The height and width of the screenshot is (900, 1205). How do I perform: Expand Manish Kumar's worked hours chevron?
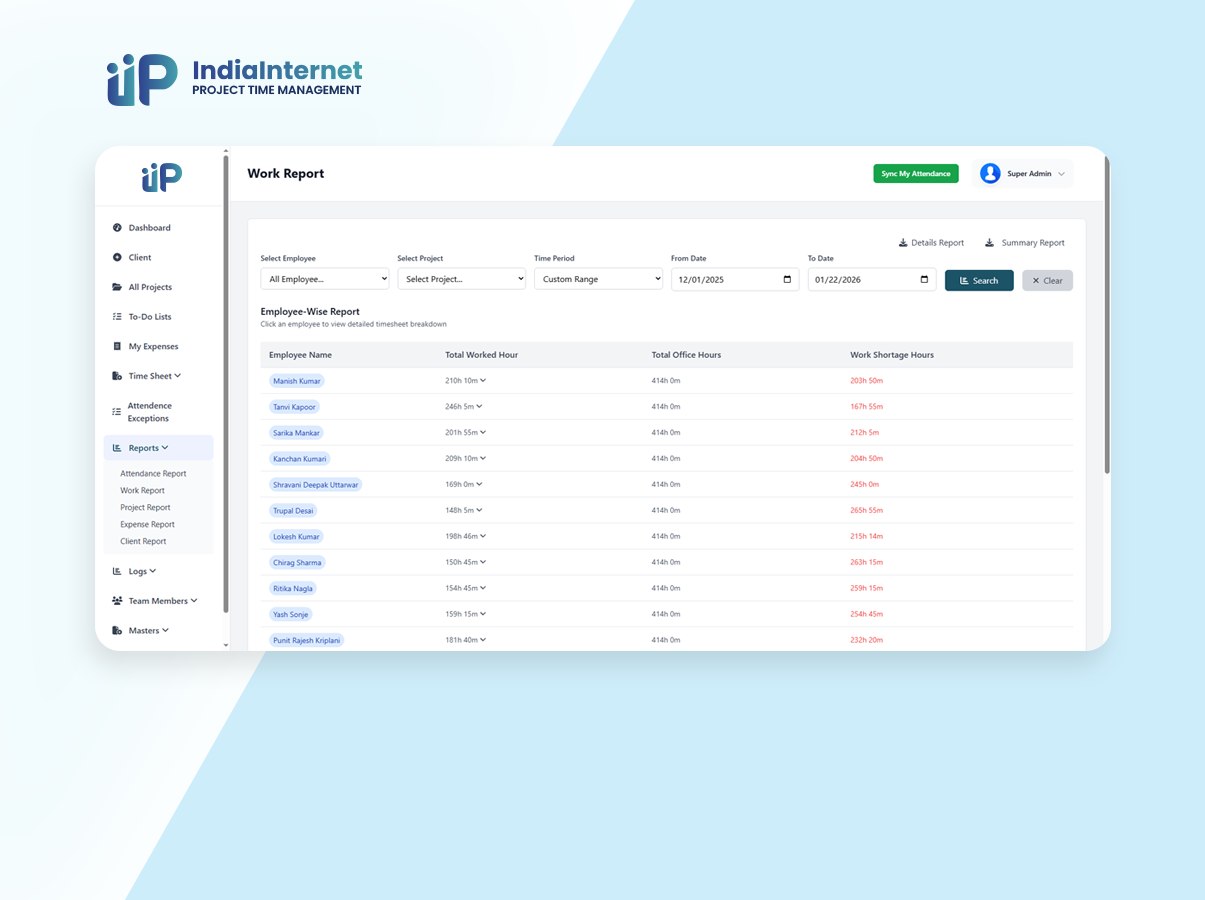(483, 381)
